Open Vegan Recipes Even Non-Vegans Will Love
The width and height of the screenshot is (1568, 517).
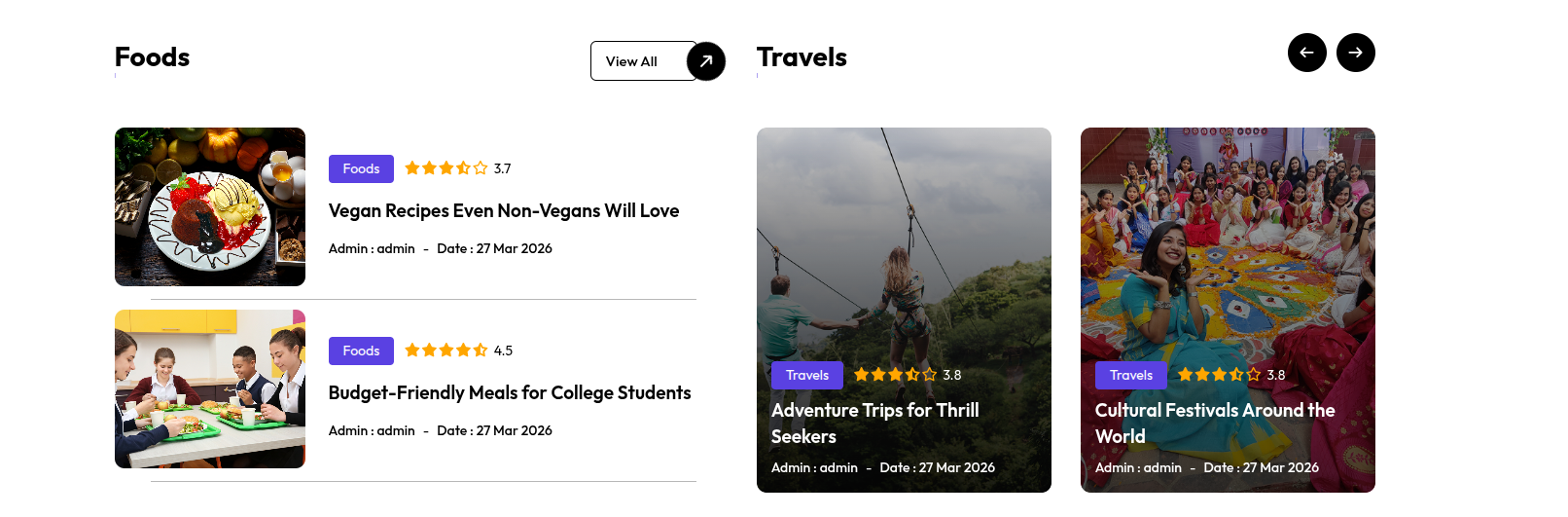click(504, 211)
